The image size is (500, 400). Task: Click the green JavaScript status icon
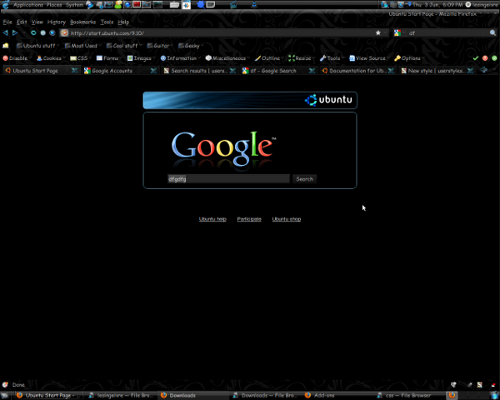pos(494,58)
